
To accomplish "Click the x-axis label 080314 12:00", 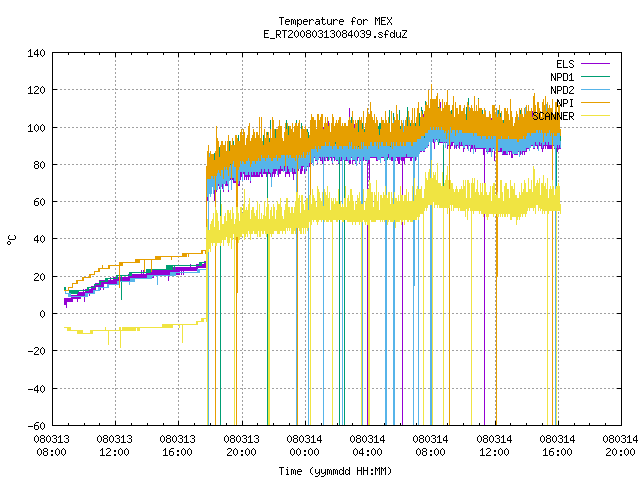I will (494, 446).
